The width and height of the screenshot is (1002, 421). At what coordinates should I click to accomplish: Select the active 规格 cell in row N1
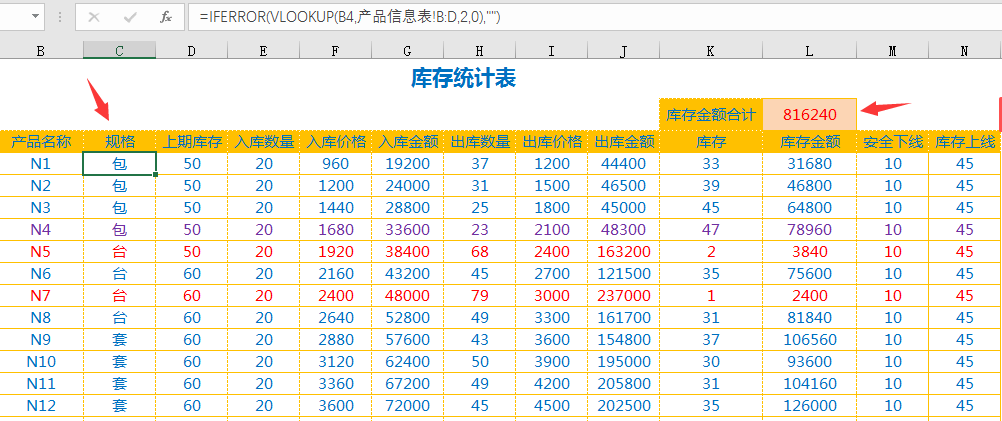click(x=119, y=164)
